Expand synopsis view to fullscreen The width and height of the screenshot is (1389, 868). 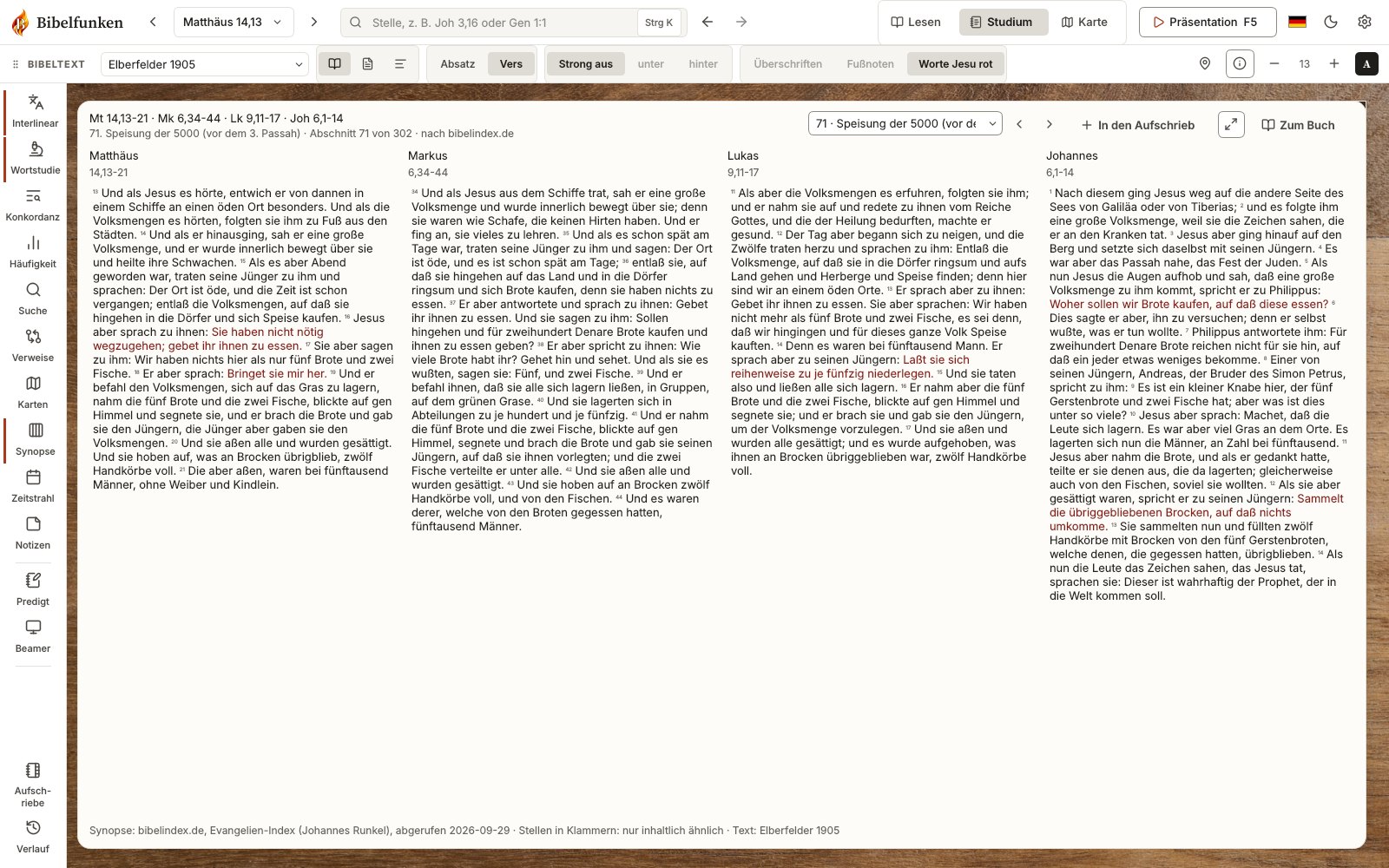(1231, 124)
